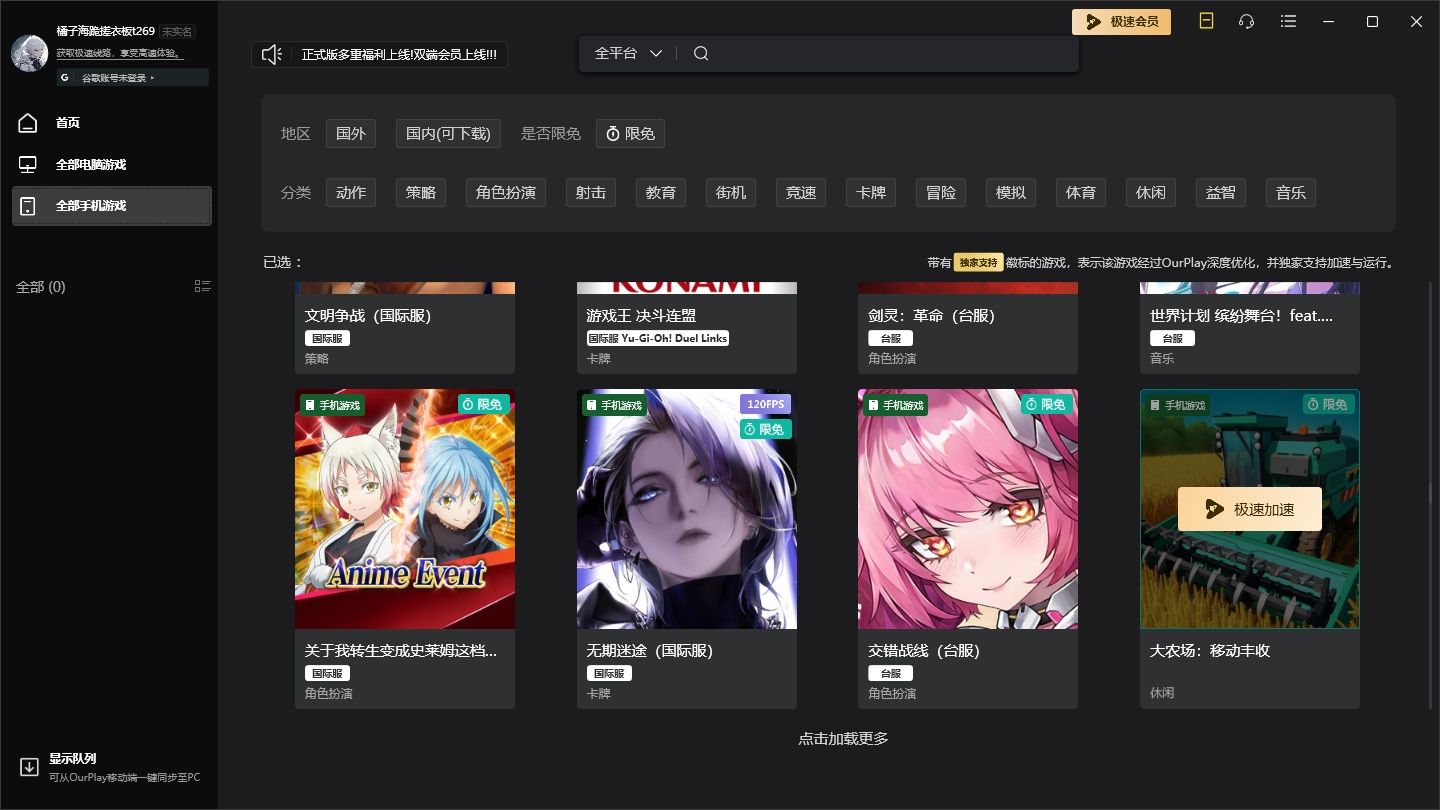
Task: Click the 显示队列 download icon
Action: 29,768
